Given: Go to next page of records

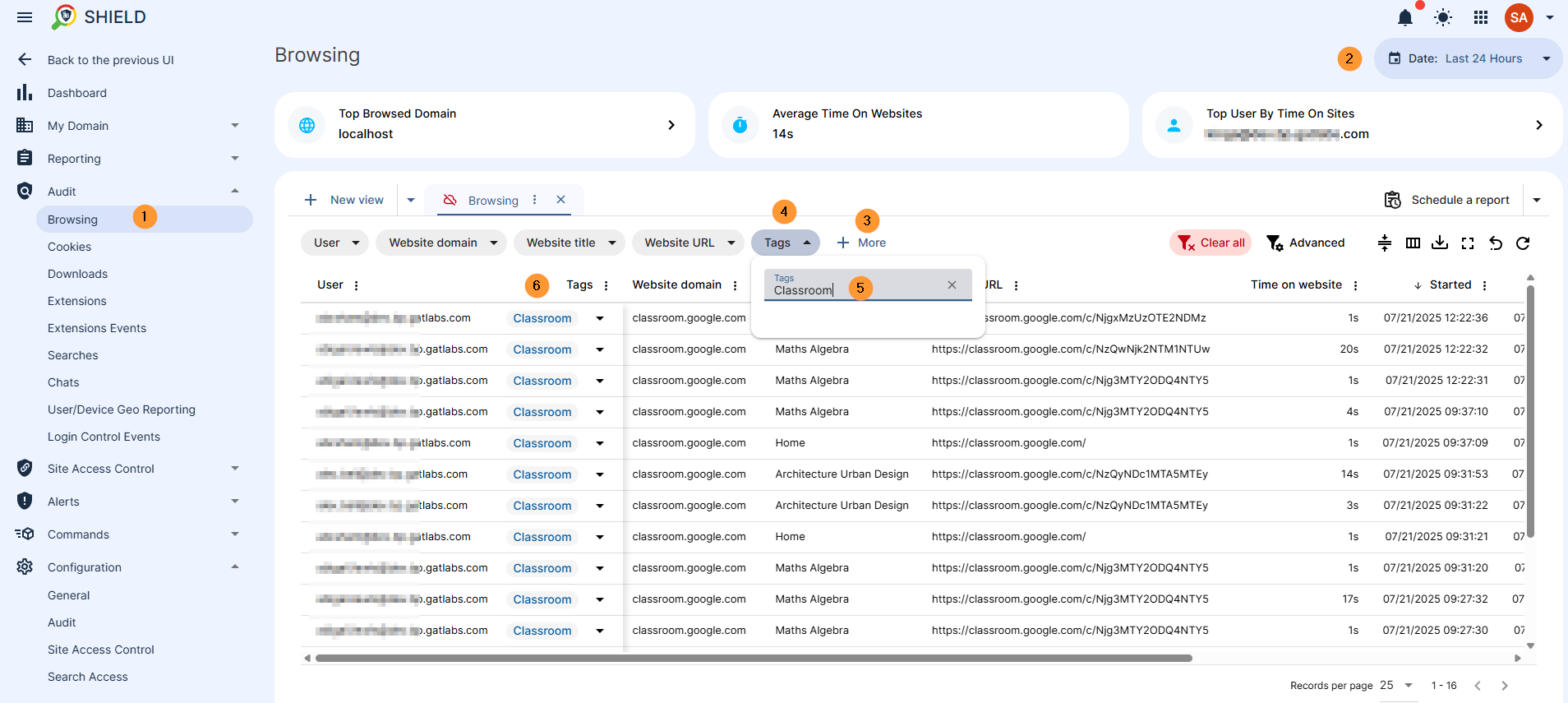Looking at the screenshot, I should (x=1505, y=685).
